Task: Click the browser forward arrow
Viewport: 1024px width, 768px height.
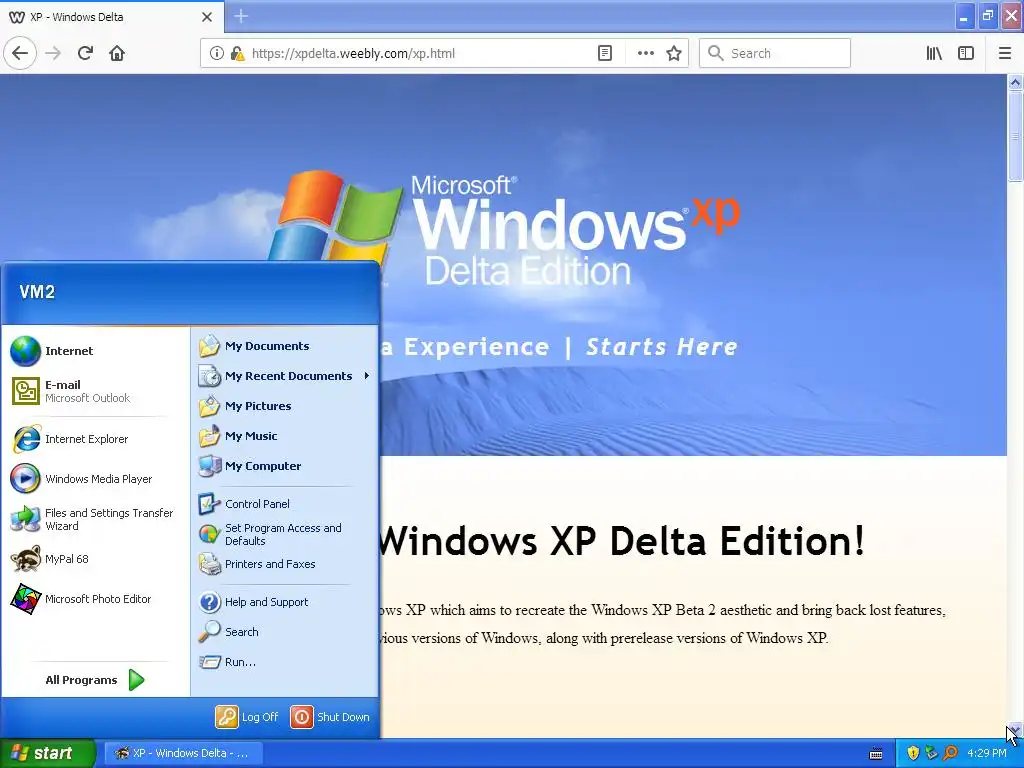Action: (x=53, y=53)
